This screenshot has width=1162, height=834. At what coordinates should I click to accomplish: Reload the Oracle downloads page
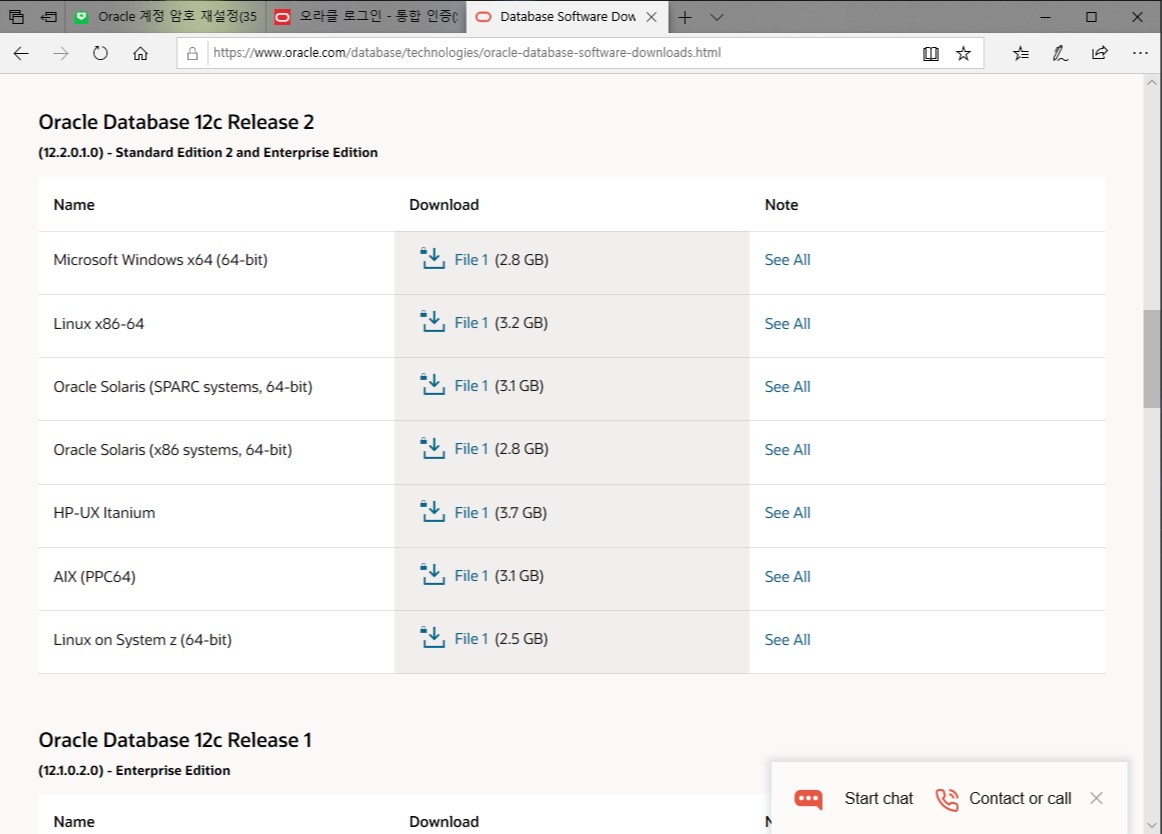coord(100,53)
